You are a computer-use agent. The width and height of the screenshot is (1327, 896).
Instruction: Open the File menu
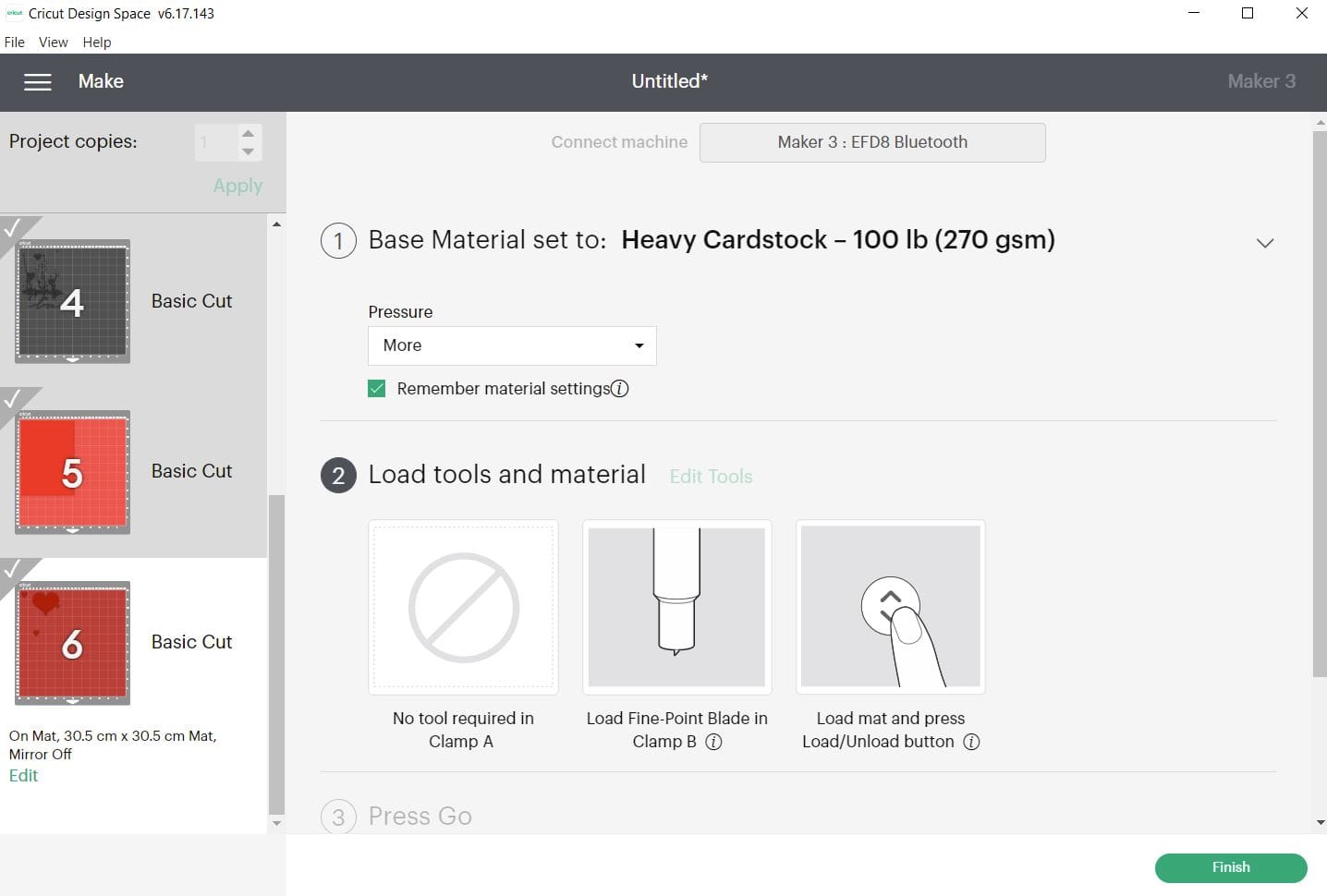15,42
